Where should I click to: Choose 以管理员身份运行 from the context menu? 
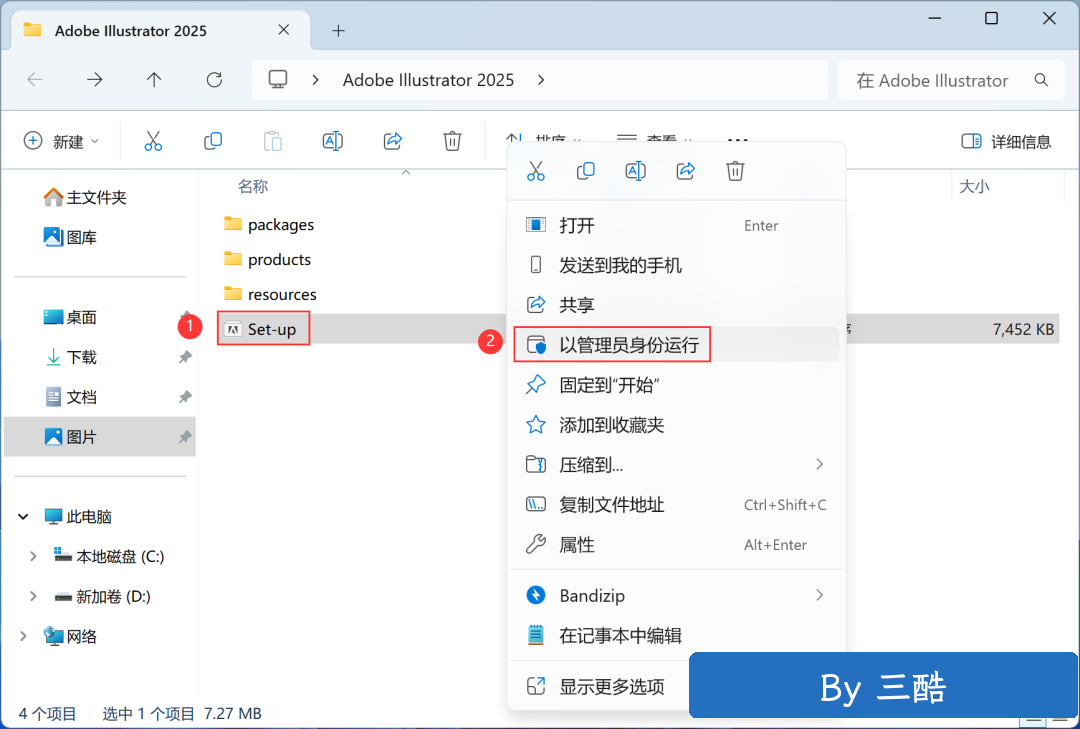676,345
